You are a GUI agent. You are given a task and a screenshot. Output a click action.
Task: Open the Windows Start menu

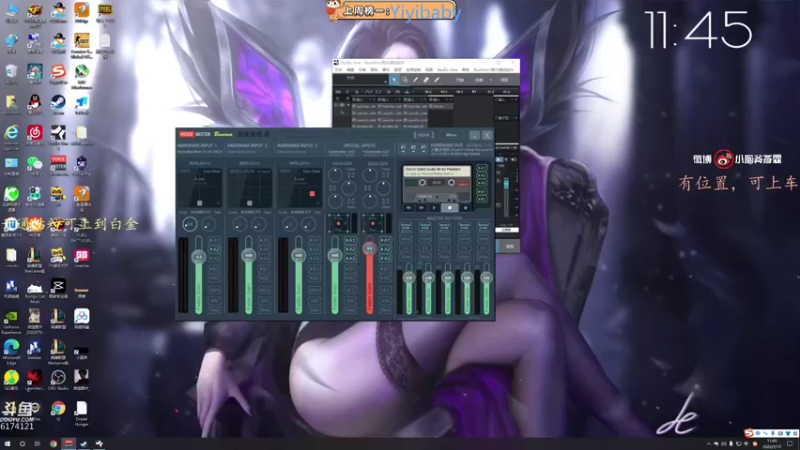pos(7,444)
